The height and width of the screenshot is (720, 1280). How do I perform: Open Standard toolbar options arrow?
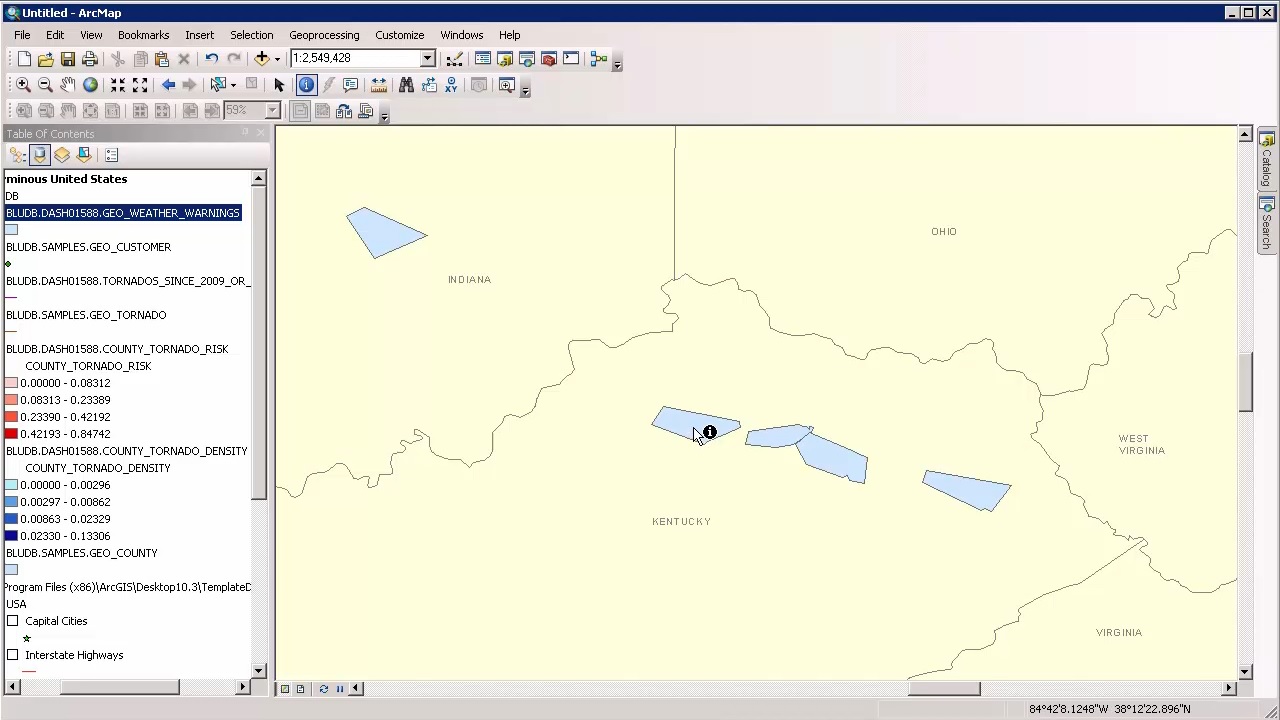(x=617, y=62)
